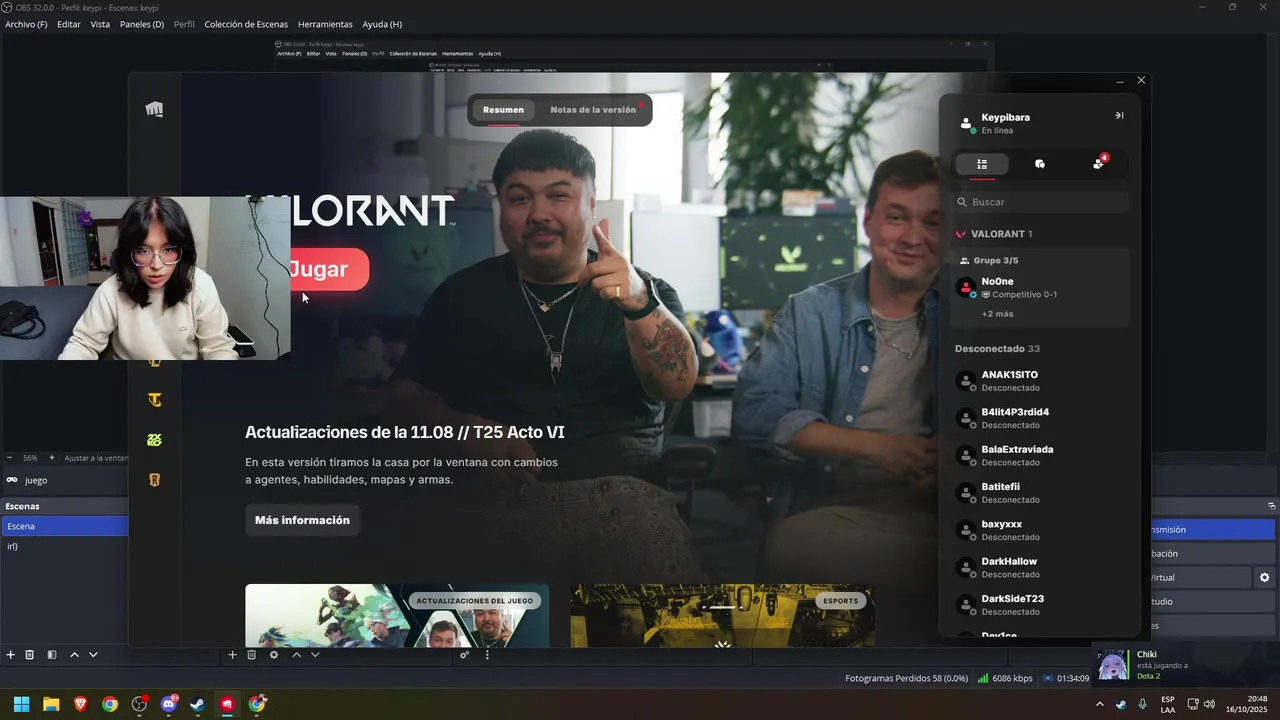Select friend B4lit4P3rdid4
The width and height of the screenshot is (1280, 720).
[1040, 418]
